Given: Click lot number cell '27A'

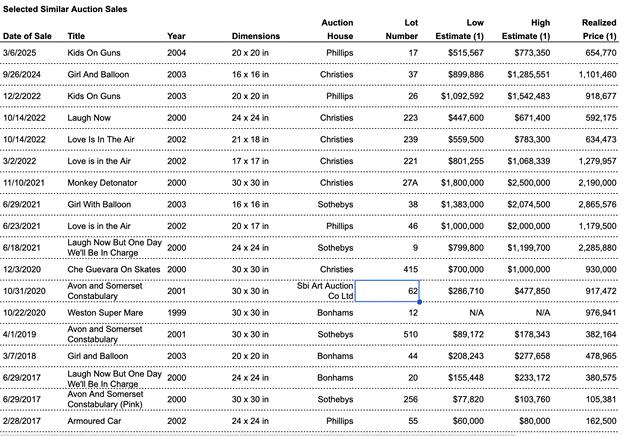Looking at the screenshot, I should 409,184.
